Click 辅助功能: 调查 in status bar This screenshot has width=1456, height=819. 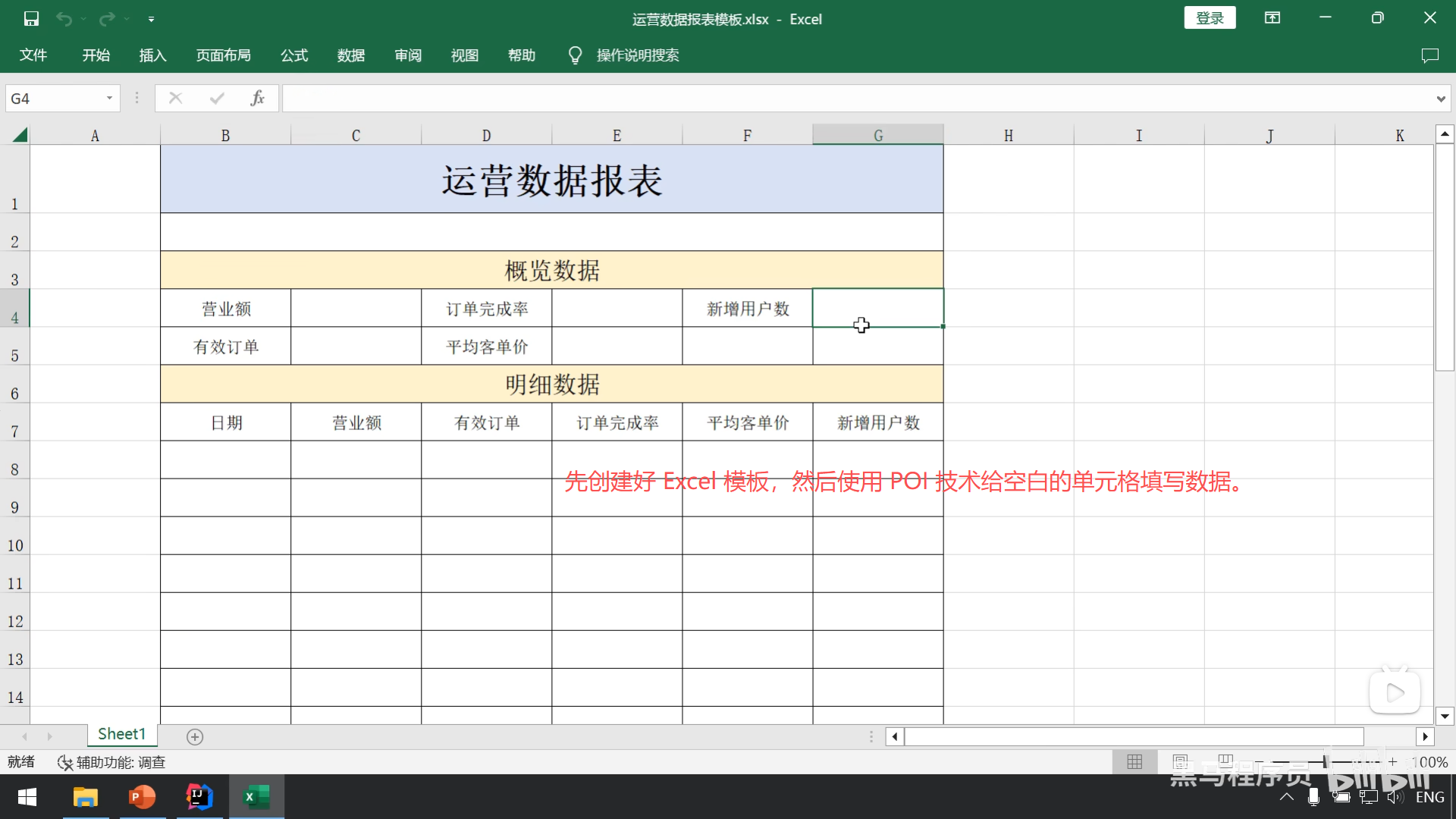(x=112, y=762)
